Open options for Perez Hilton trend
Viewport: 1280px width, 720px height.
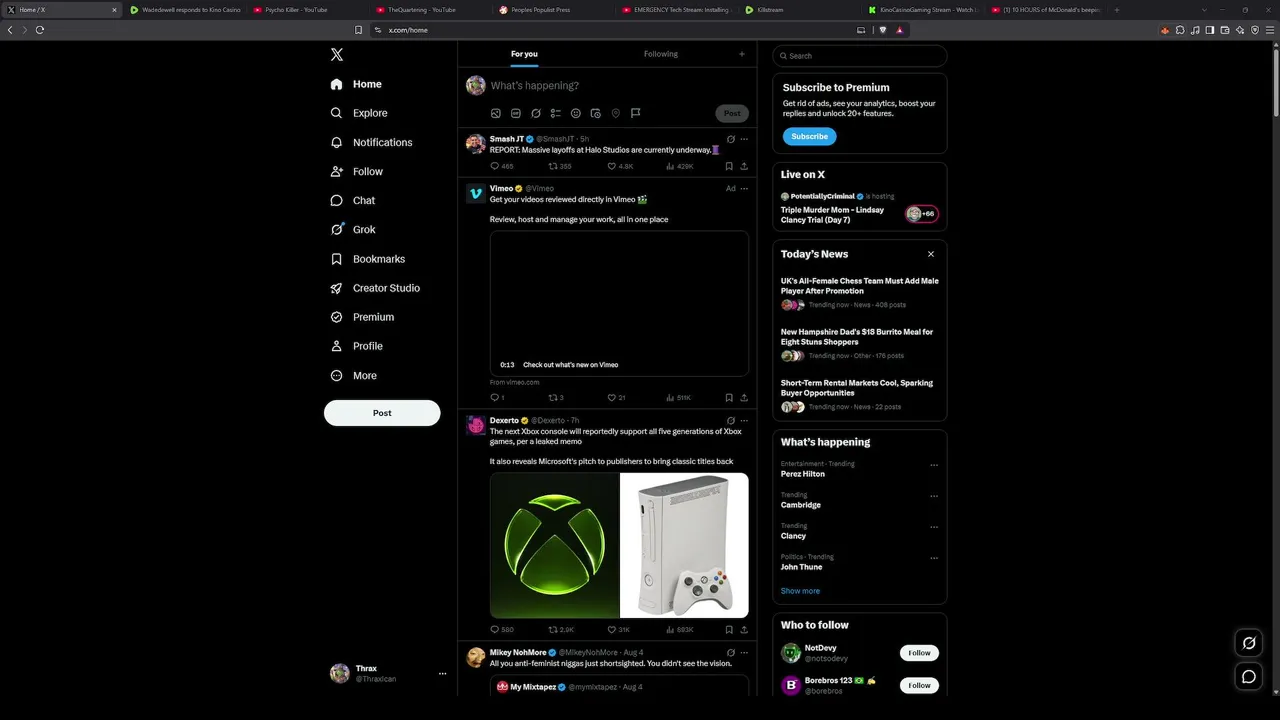click(x=934, y=465)
